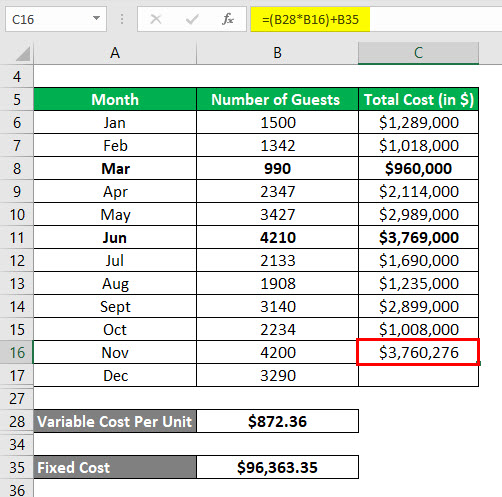Click the Name Box showing C16

pos(56,19)
